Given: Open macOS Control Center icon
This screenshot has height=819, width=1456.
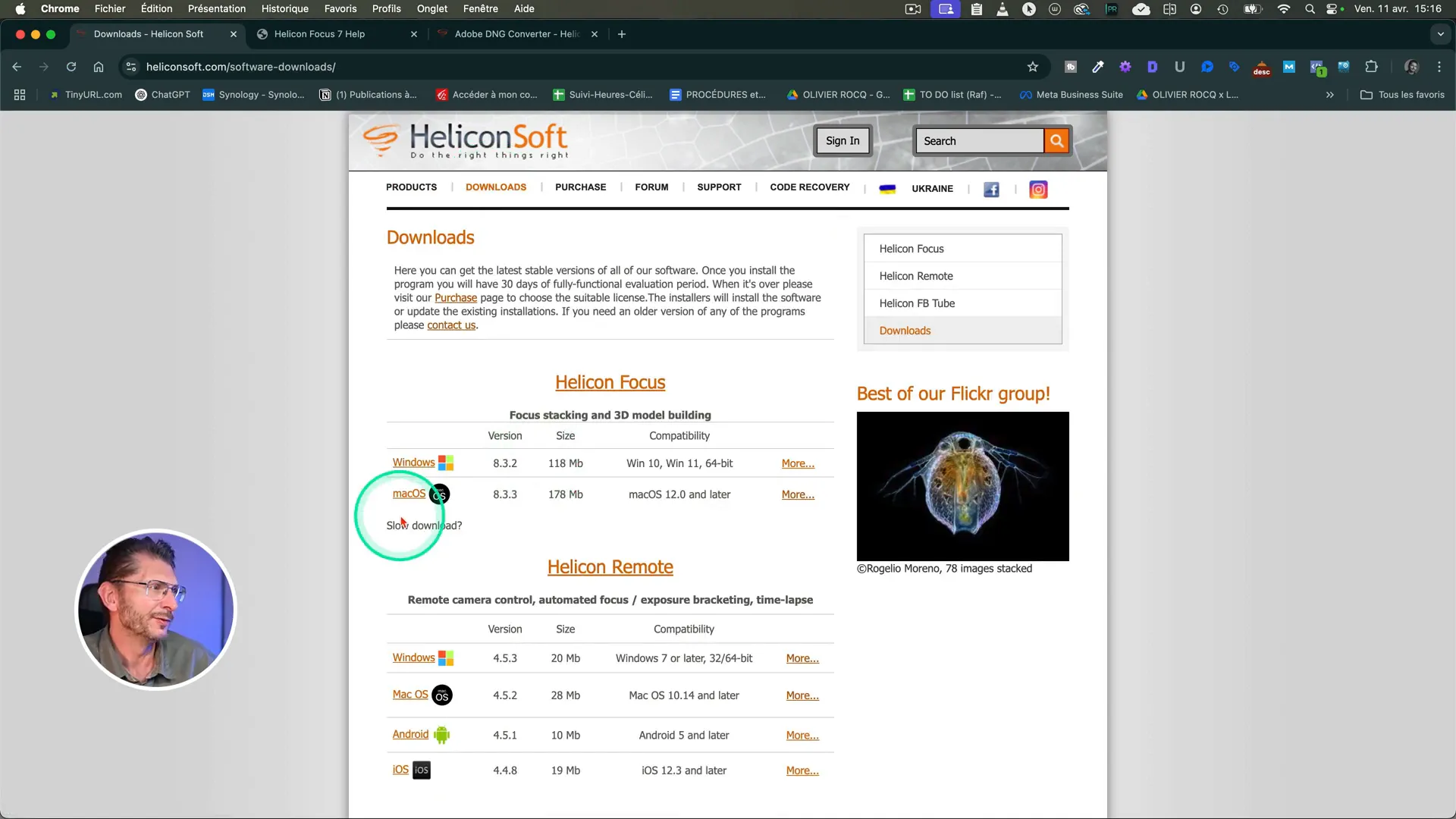Looking at the screenshot, I should tap(1332, 9).
